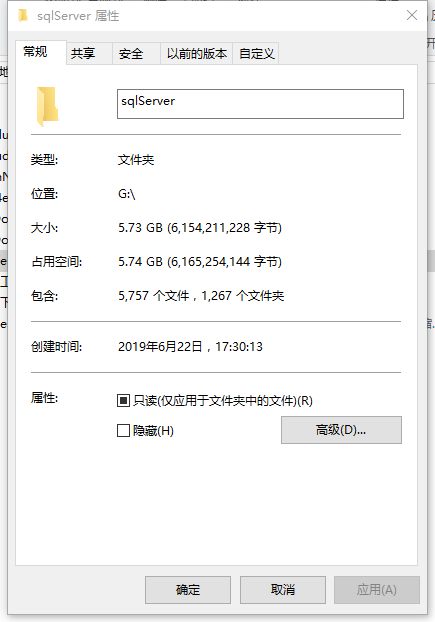
Task: Click the sqlServer folder name field
Action: 260,104
